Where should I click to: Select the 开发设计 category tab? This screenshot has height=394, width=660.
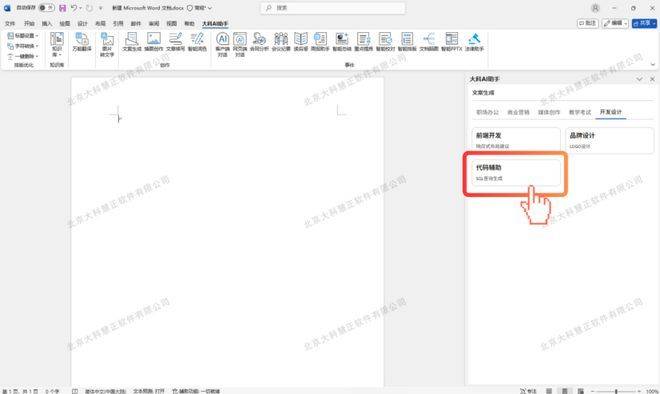(611, 112)
